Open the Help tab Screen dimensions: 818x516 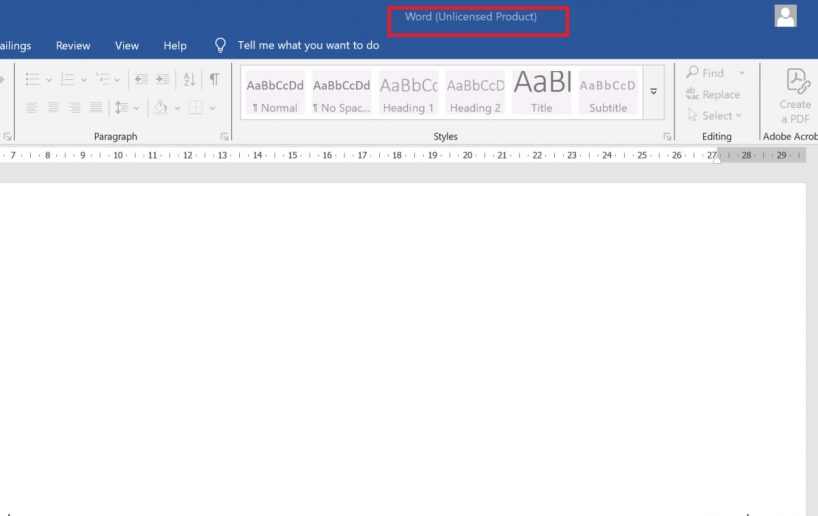pos(175,46)
